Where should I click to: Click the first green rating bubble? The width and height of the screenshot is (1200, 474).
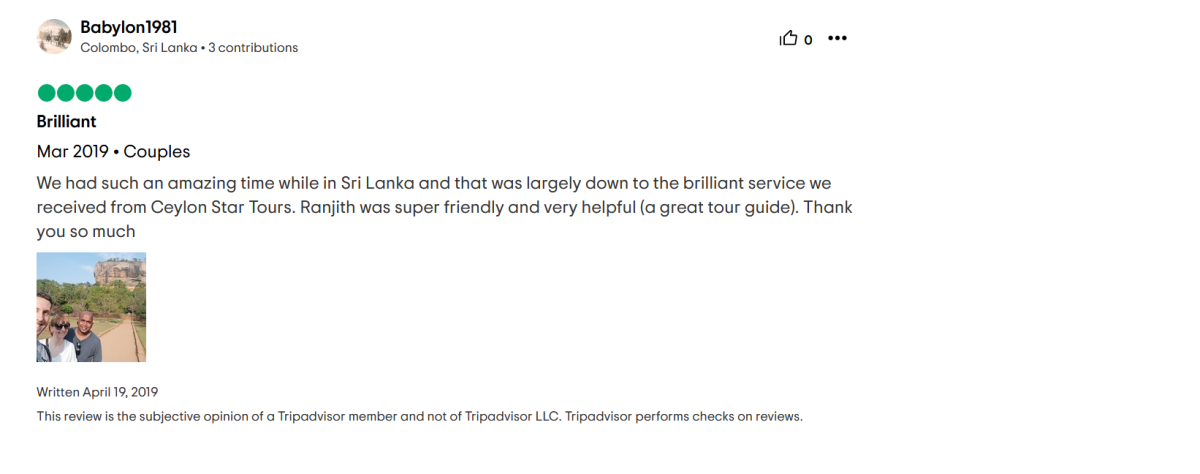point(46,93)
